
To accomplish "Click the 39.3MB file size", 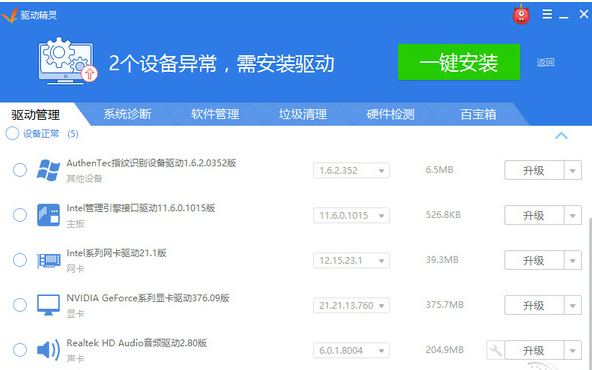I will click(442, 260).
